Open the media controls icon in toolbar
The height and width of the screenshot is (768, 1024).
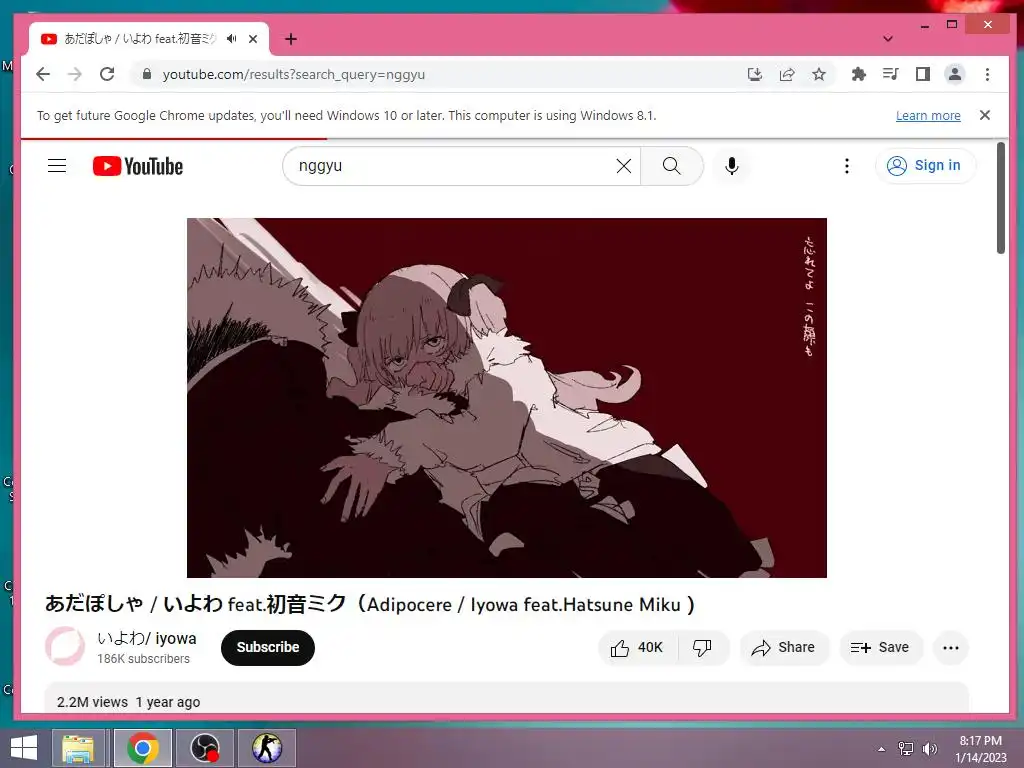891,74
